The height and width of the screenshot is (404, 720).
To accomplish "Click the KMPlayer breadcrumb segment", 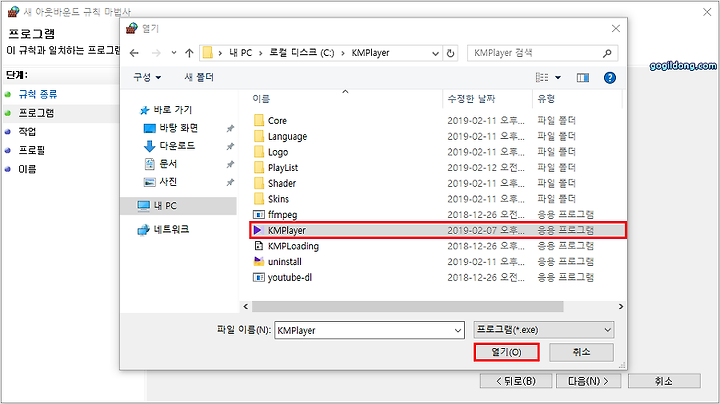I will 370,53.
